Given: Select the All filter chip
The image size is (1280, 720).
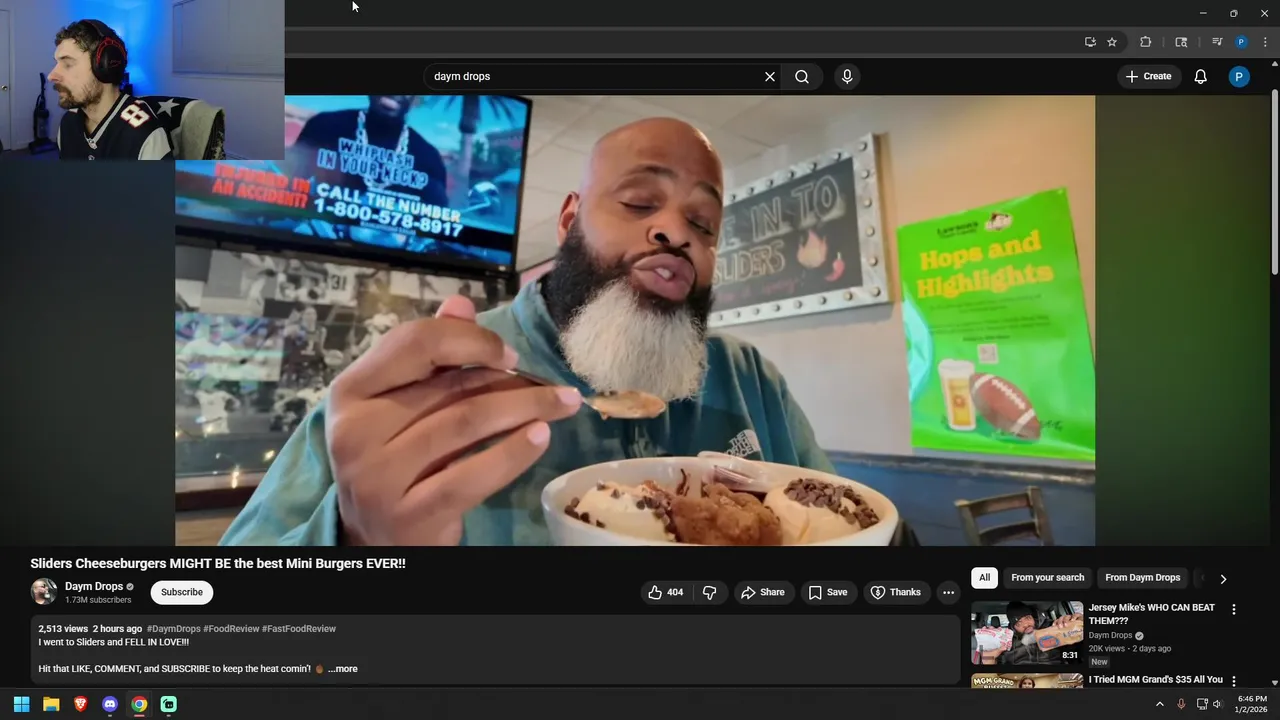Looking at the screenshot, I should 985,578.
